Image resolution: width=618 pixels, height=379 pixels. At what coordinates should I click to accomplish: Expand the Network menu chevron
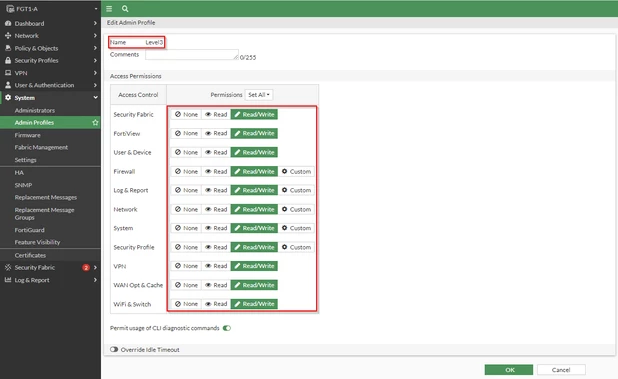[x=95, y=35]
